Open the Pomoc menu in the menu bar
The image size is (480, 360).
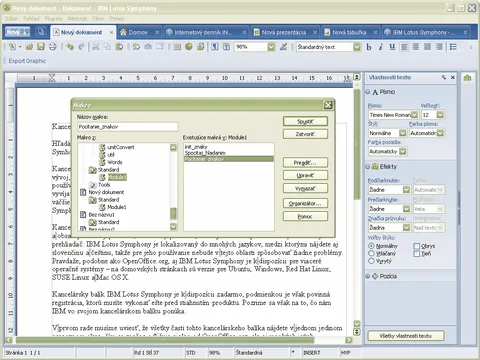(x=117, y=18)
